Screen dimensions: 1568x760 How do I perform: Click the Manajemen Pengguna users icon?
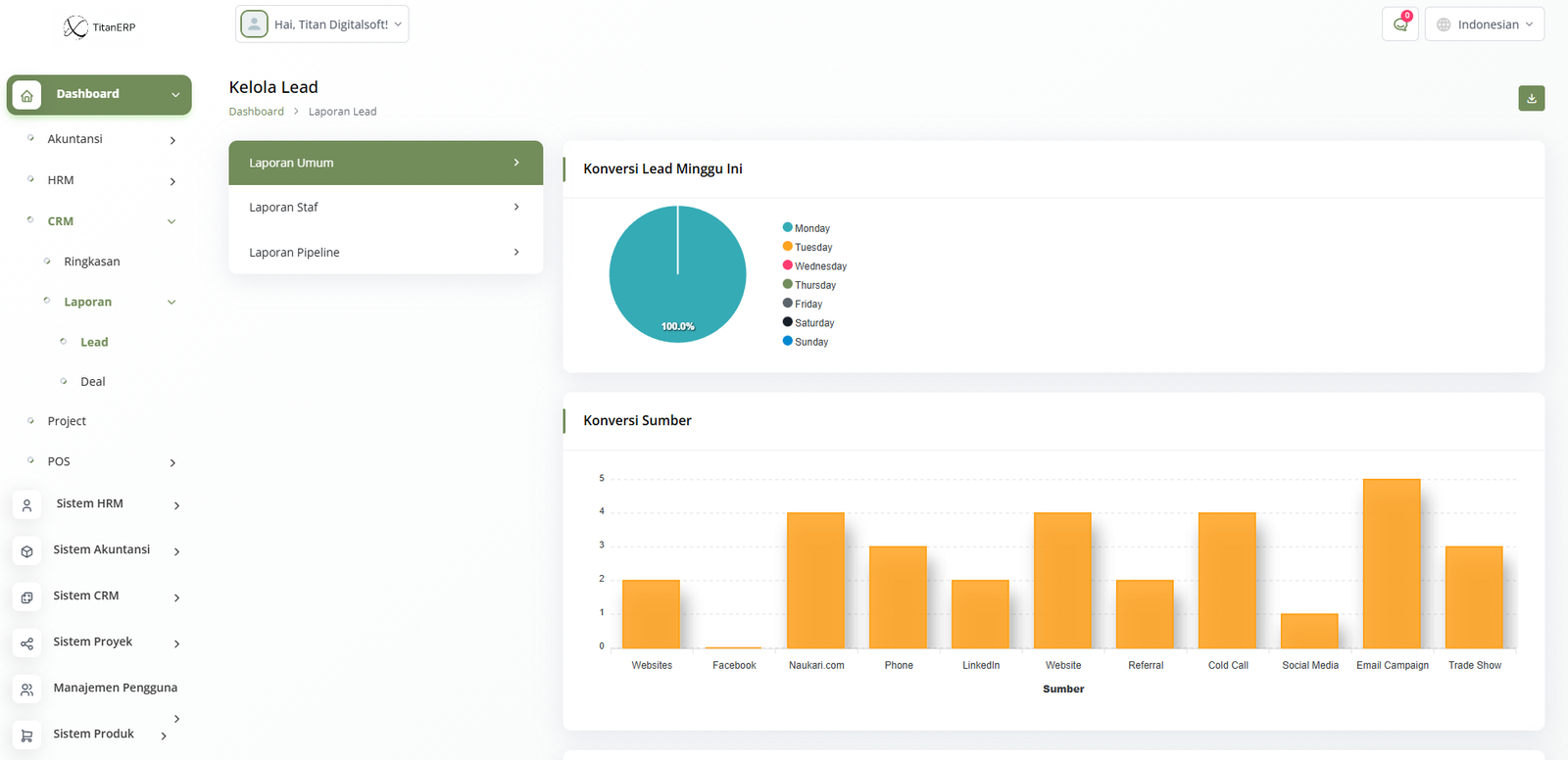pyautogui.click(x=27, y=689)
